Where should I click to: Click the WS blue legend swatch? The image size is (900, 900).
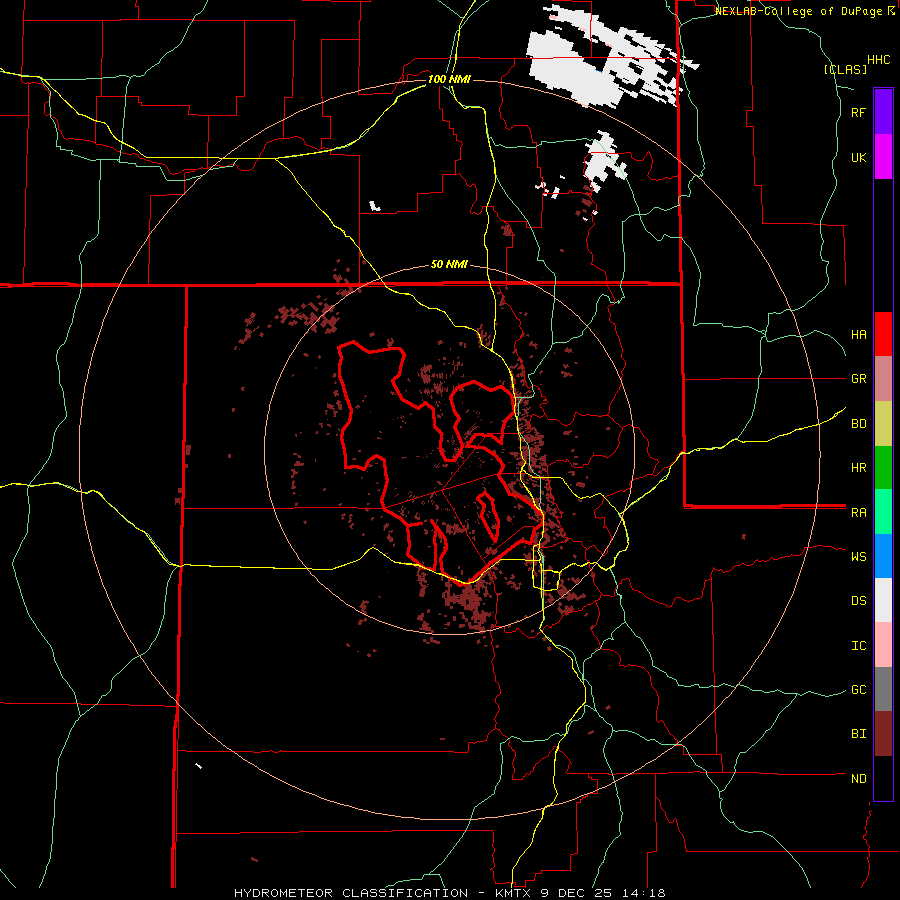pos(883,556)
